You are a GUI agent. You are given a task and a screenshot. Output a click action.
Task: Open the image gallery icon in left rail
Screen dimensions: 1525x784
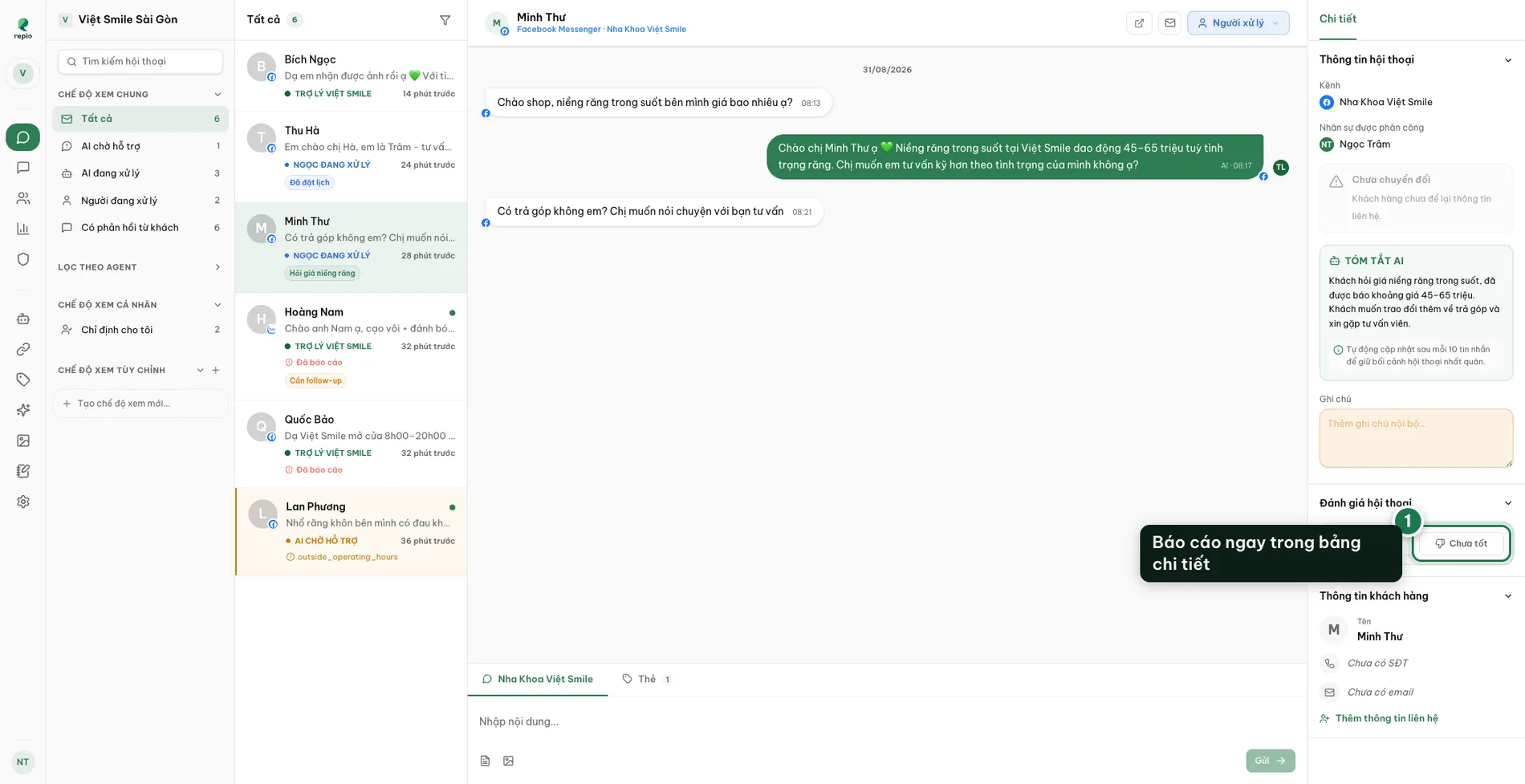pos(23,441)
